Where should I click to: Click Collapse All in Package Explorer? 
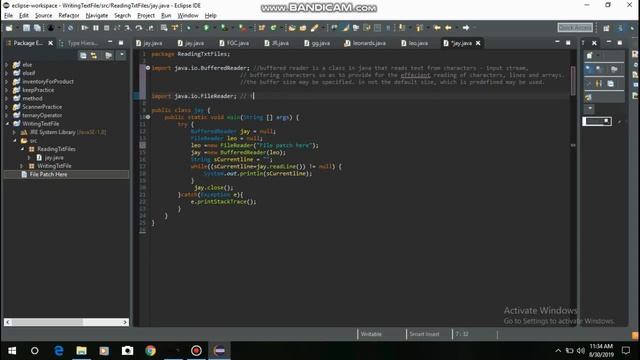tap(83, 56)
